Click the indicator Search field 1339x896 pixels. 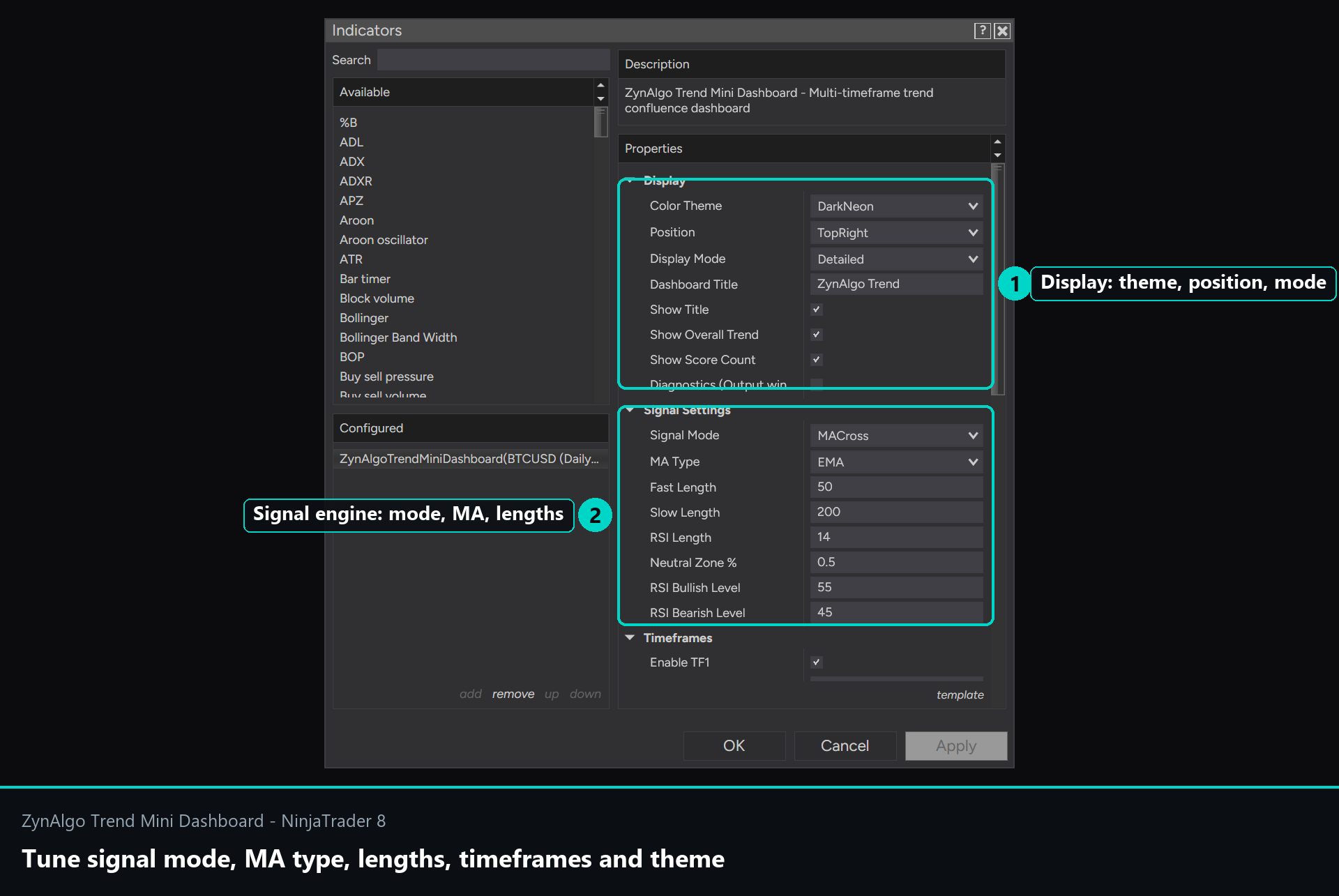coord(493,60)
